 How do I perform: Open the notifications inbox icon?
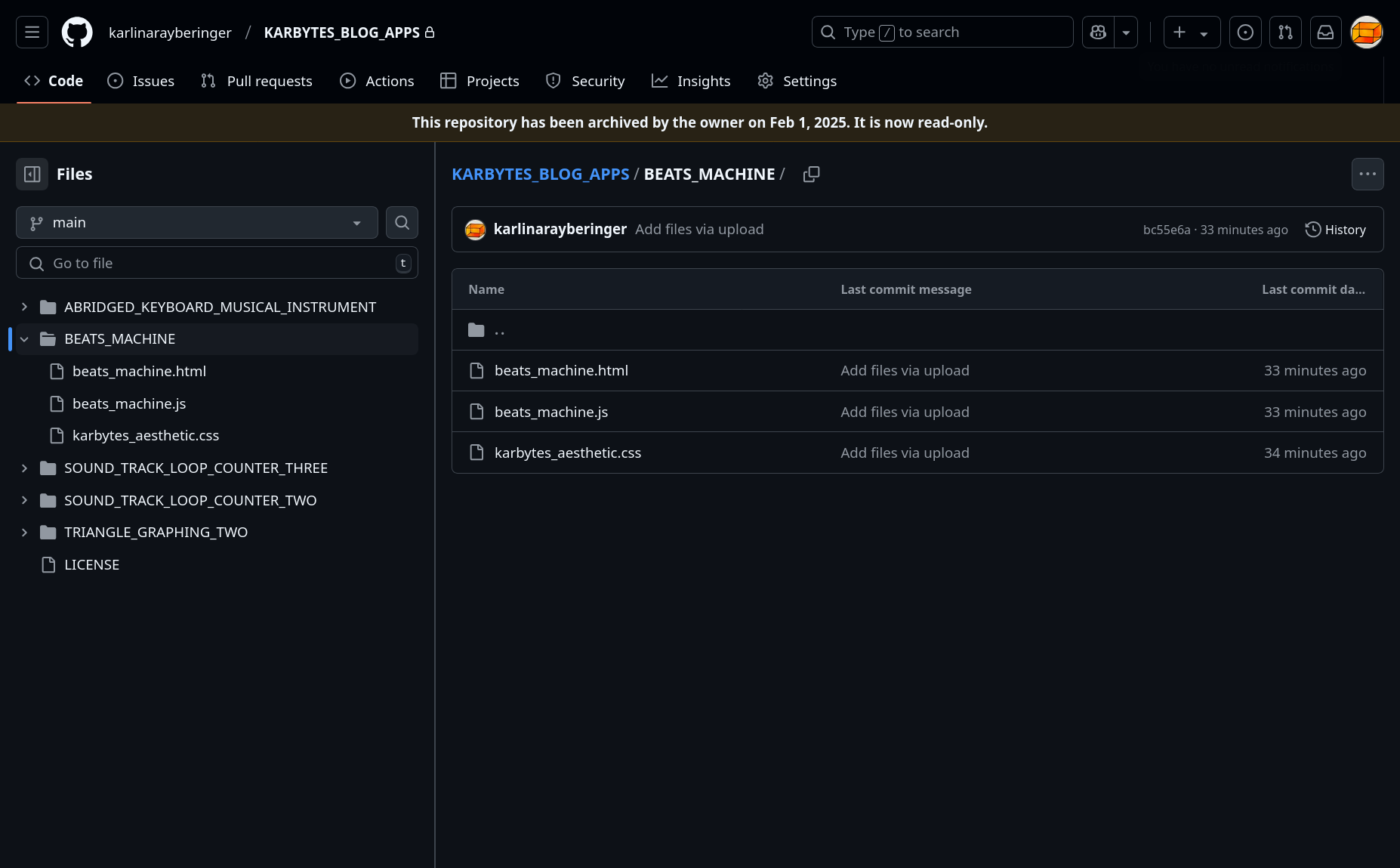(1325, 32)
